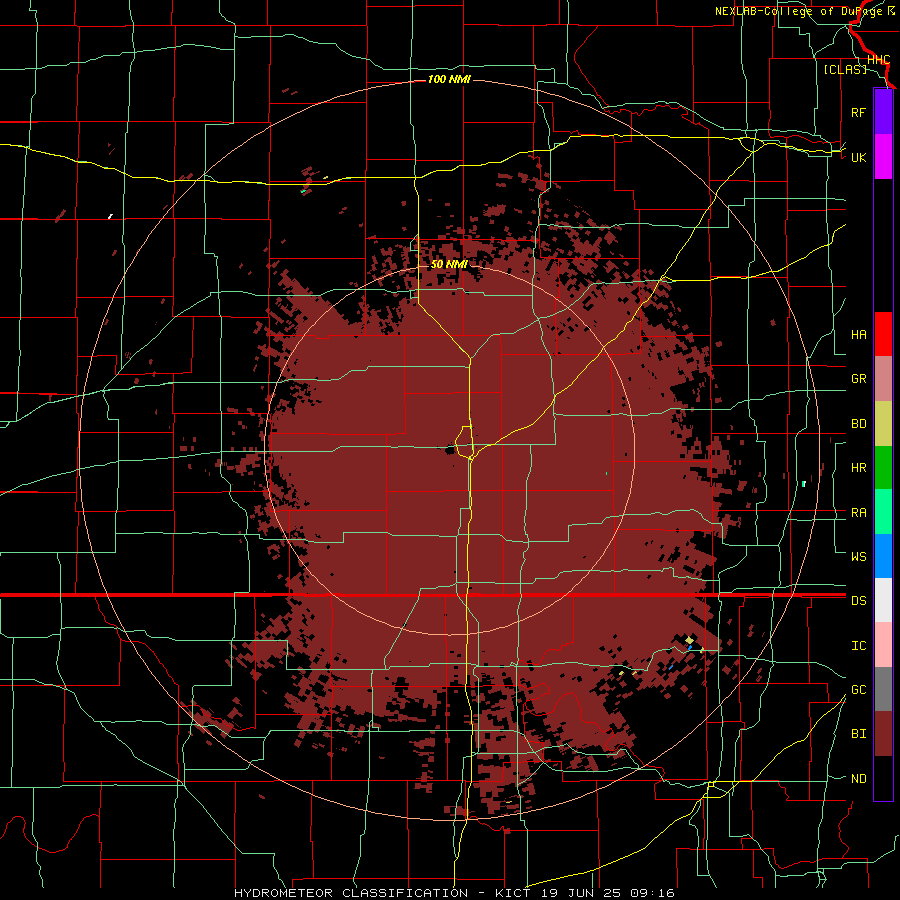Click the WS blue legend swatch
The height and width of the screenshot is (900, 900).
[883, 556]
